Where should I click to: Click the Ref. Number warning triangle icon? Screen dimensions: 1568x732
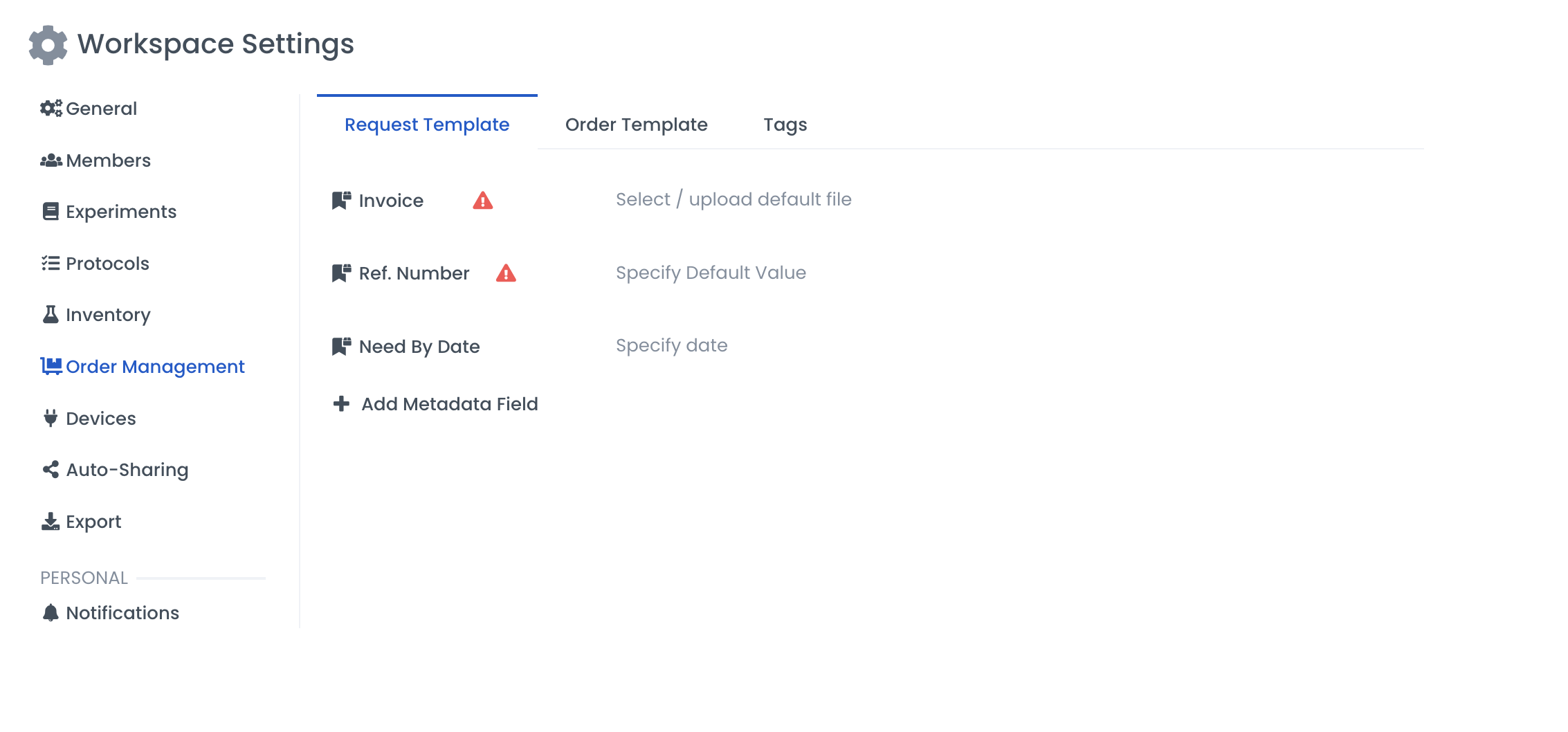click(506, 273)
